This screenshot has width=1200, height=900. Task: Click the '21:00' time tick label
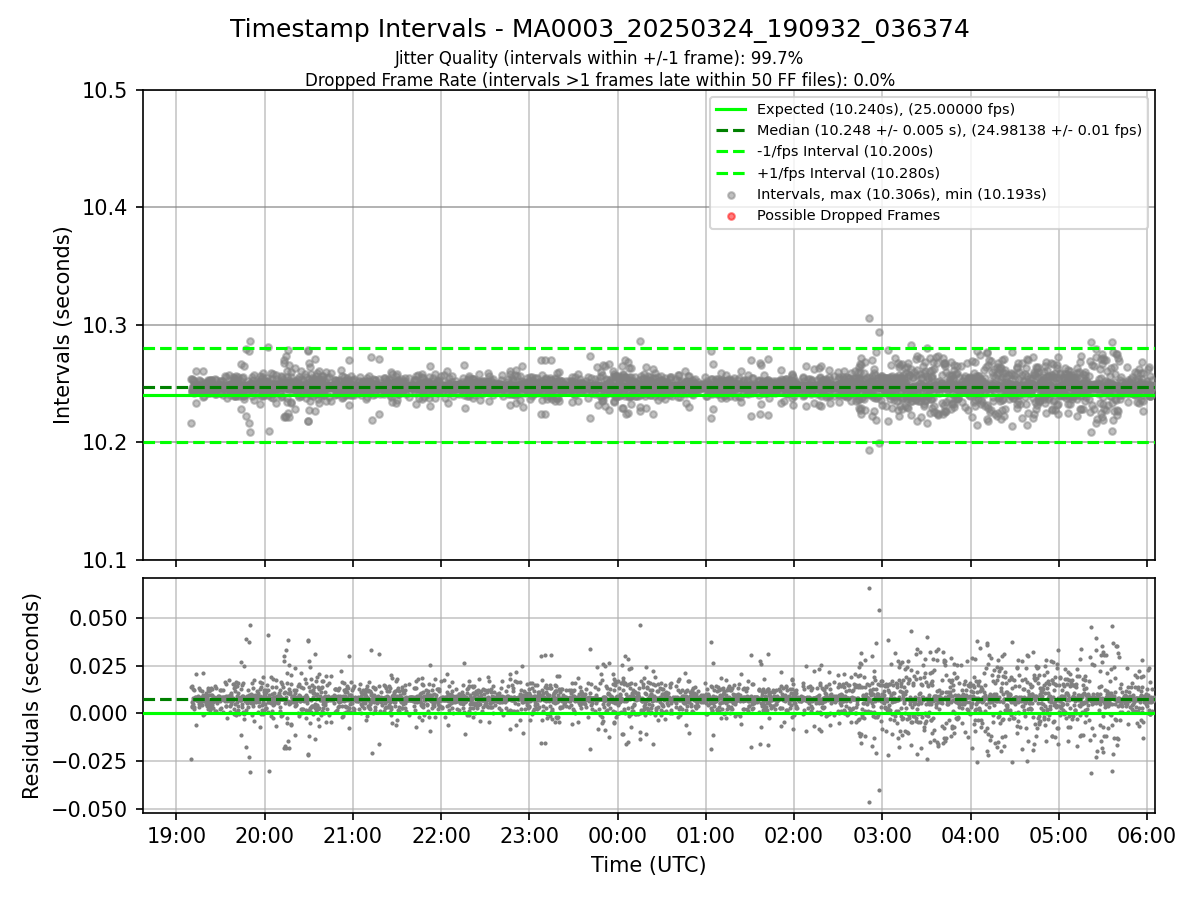pyautogui.click(x=353, y=836)
